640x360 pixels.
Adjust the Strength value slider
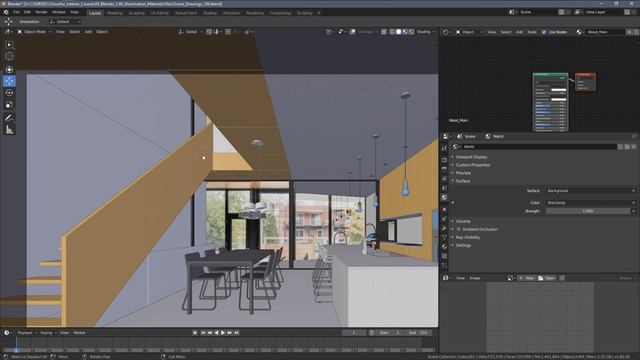click(588, 211)
